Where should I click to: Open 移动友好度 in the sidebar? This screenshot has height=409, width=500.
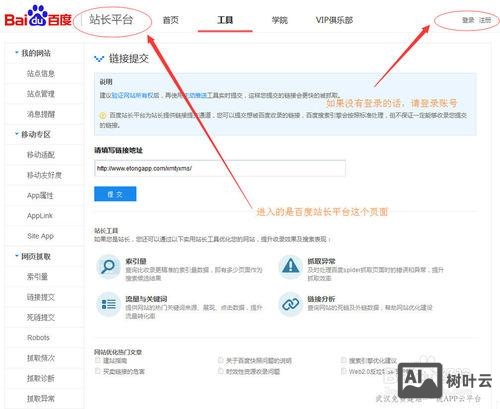pos(44,175)
